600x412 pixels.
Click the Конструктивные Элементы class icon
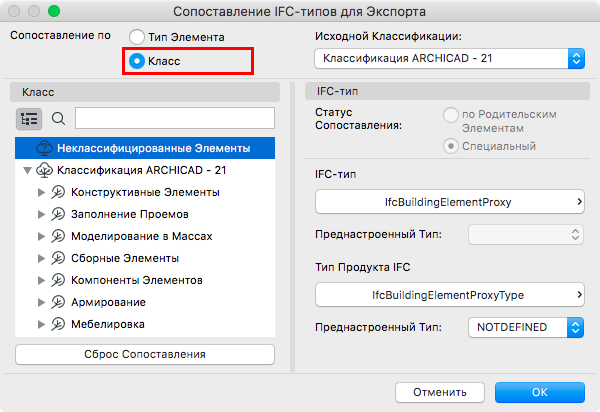(58, 192)
